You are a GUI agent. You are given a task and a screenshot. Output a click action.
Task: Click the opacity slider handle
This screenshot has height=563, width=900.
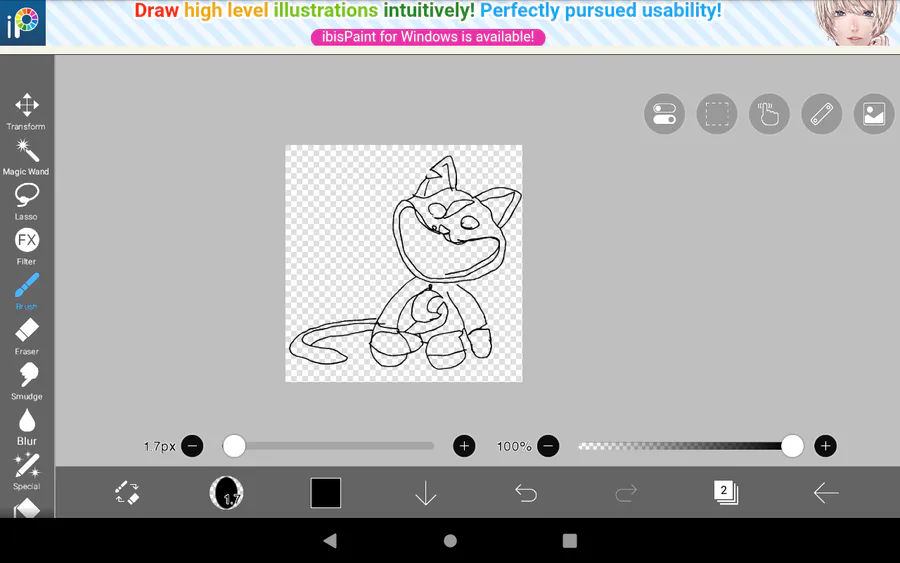point(792,446)
